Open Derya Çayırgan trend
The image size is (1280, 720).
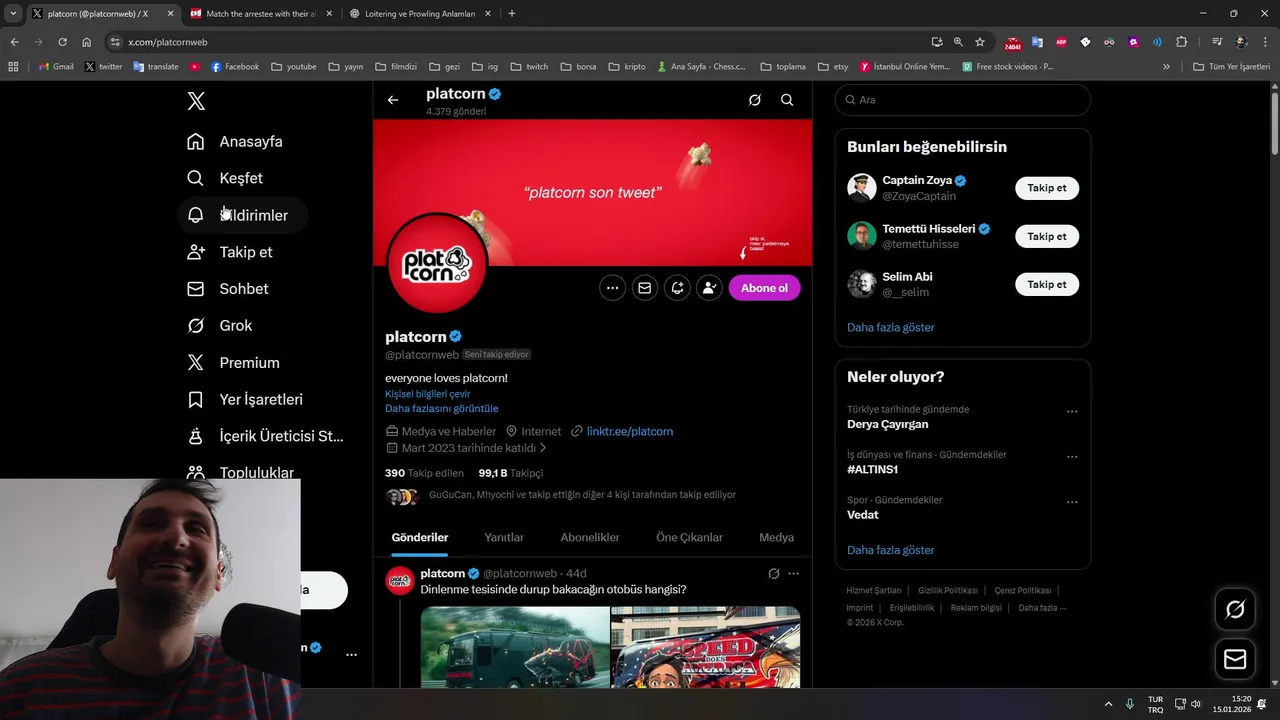(888, 424)
